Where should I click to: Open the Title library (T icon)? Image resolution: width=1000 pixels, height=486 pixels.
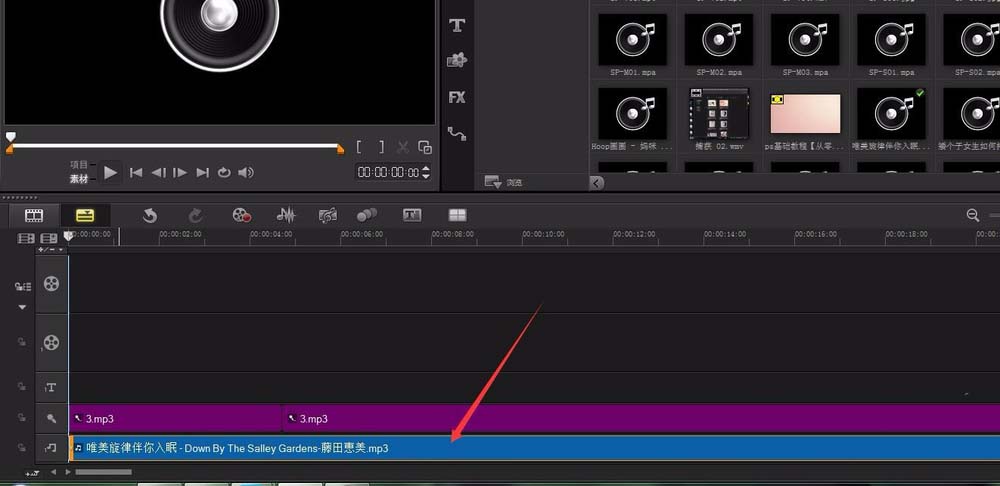coord(457,26)
